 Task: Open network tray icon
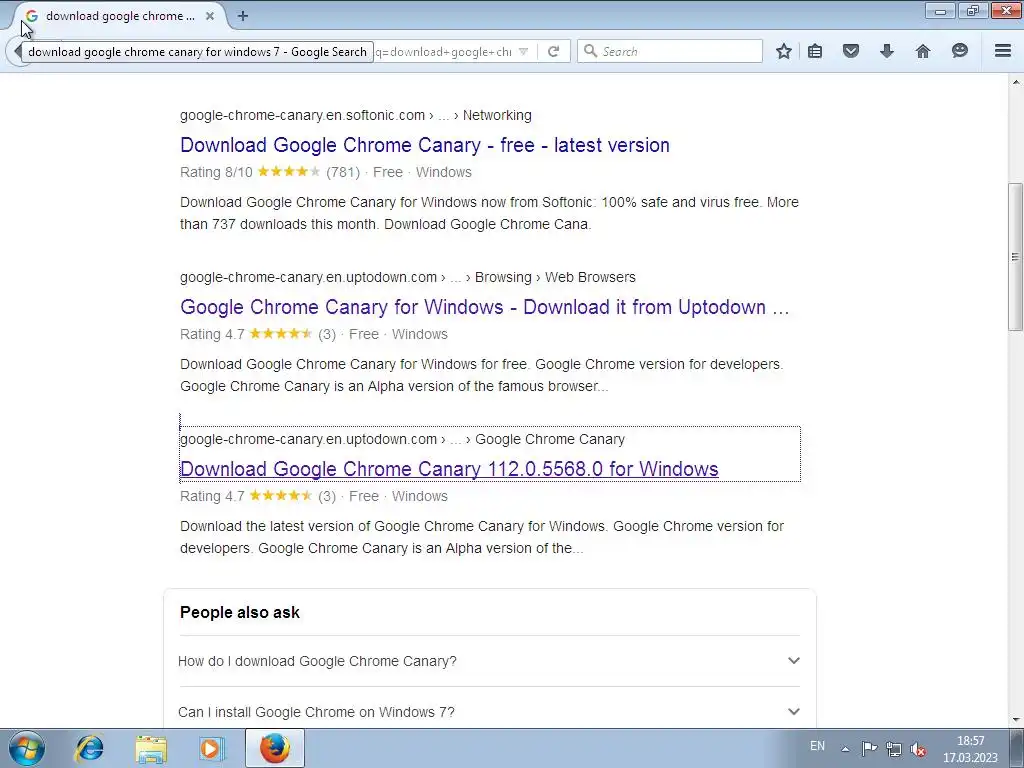point(893,748)
